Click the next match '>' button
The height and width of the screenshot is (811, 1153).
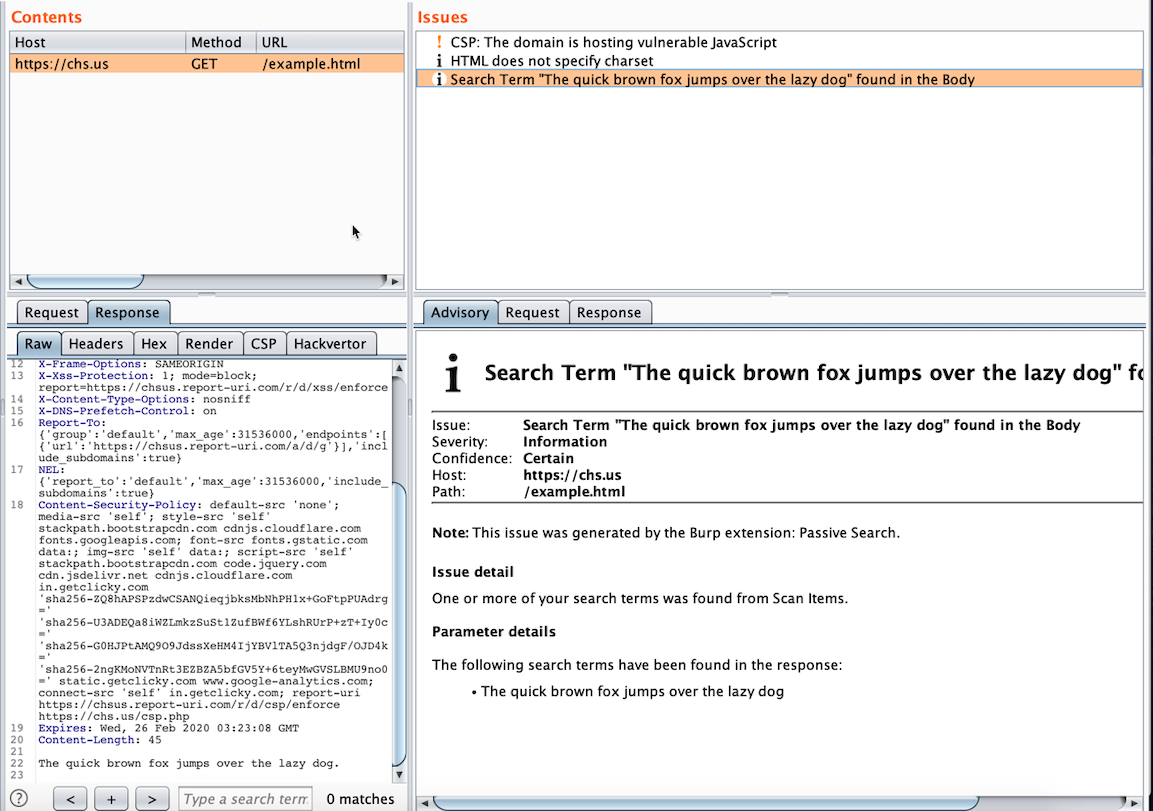click(151, 799)
